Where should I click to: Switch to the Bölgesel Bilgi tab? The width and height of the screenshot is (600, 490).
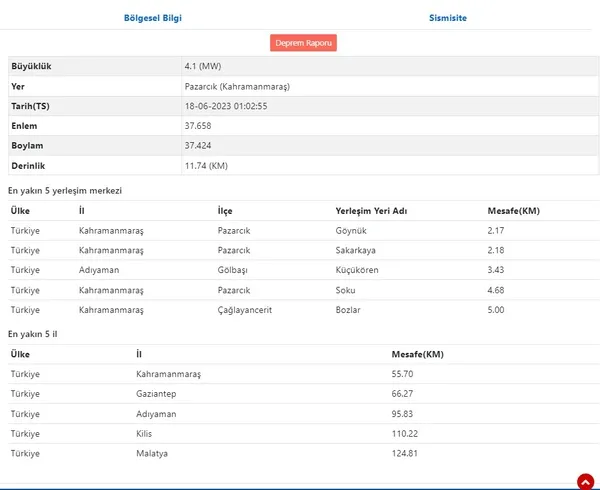click(151, 18)
